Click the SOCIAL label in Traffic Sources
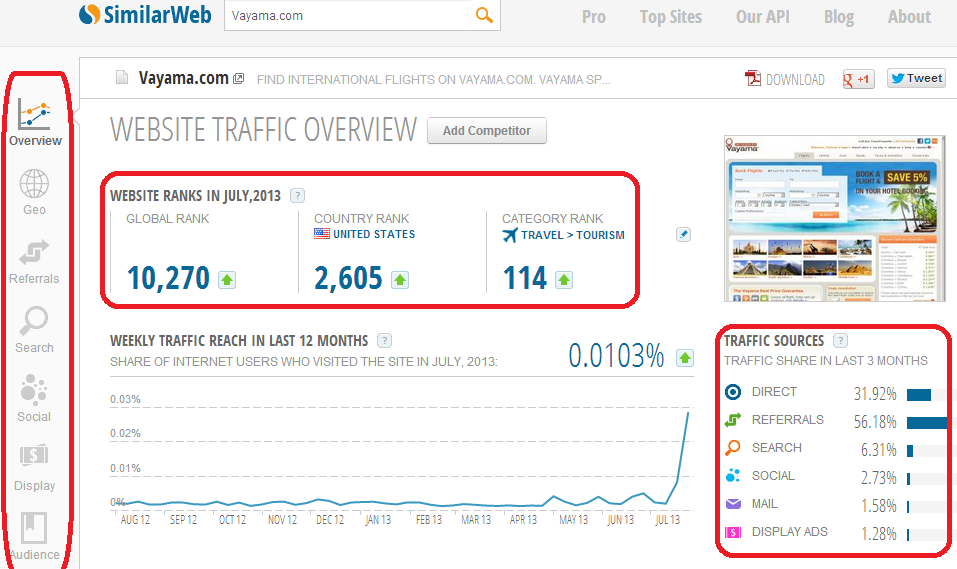This screenshot has height=569, width=957. click(773, 476)
